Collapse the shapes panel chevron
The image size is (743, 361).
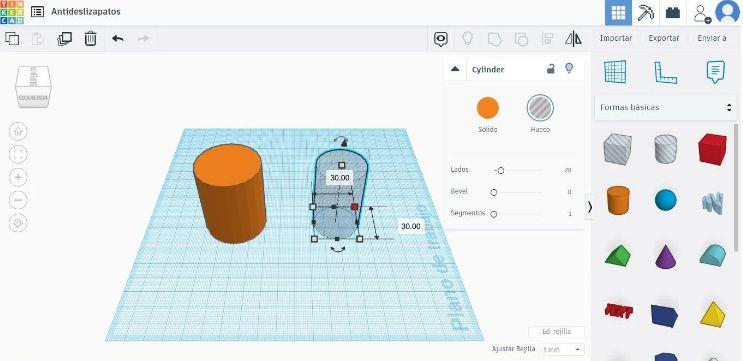(589, 207)
